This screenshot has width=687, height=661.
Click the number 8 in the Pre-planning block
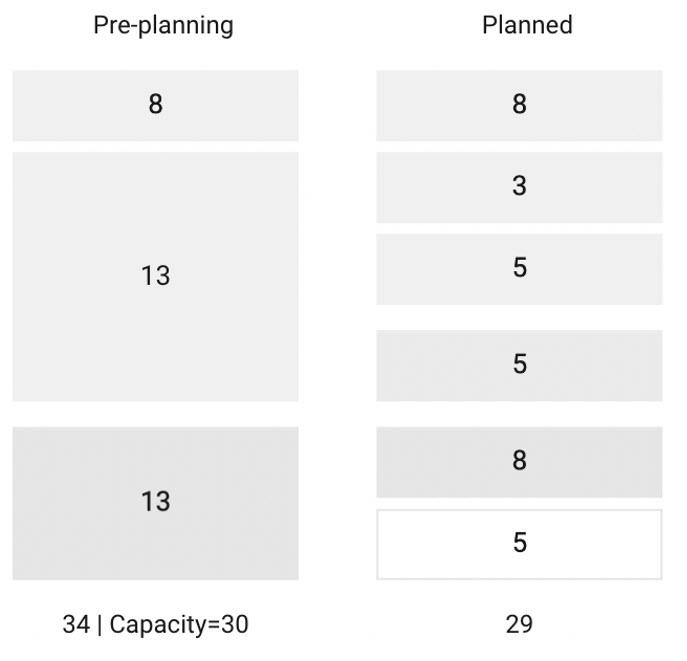[x=156, y=104]
